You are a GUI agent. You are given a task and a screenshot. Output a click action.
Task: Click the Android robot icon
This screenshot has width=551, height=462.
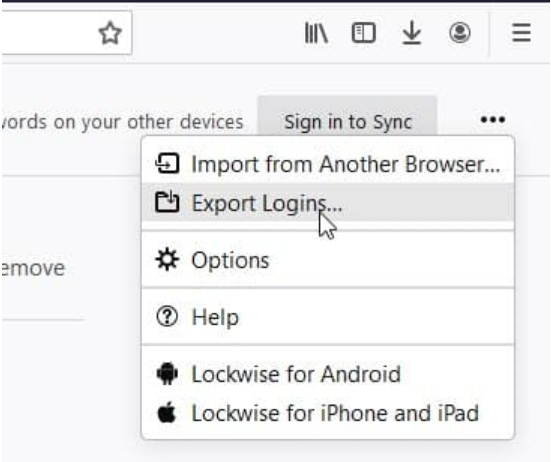click(167, 373)
